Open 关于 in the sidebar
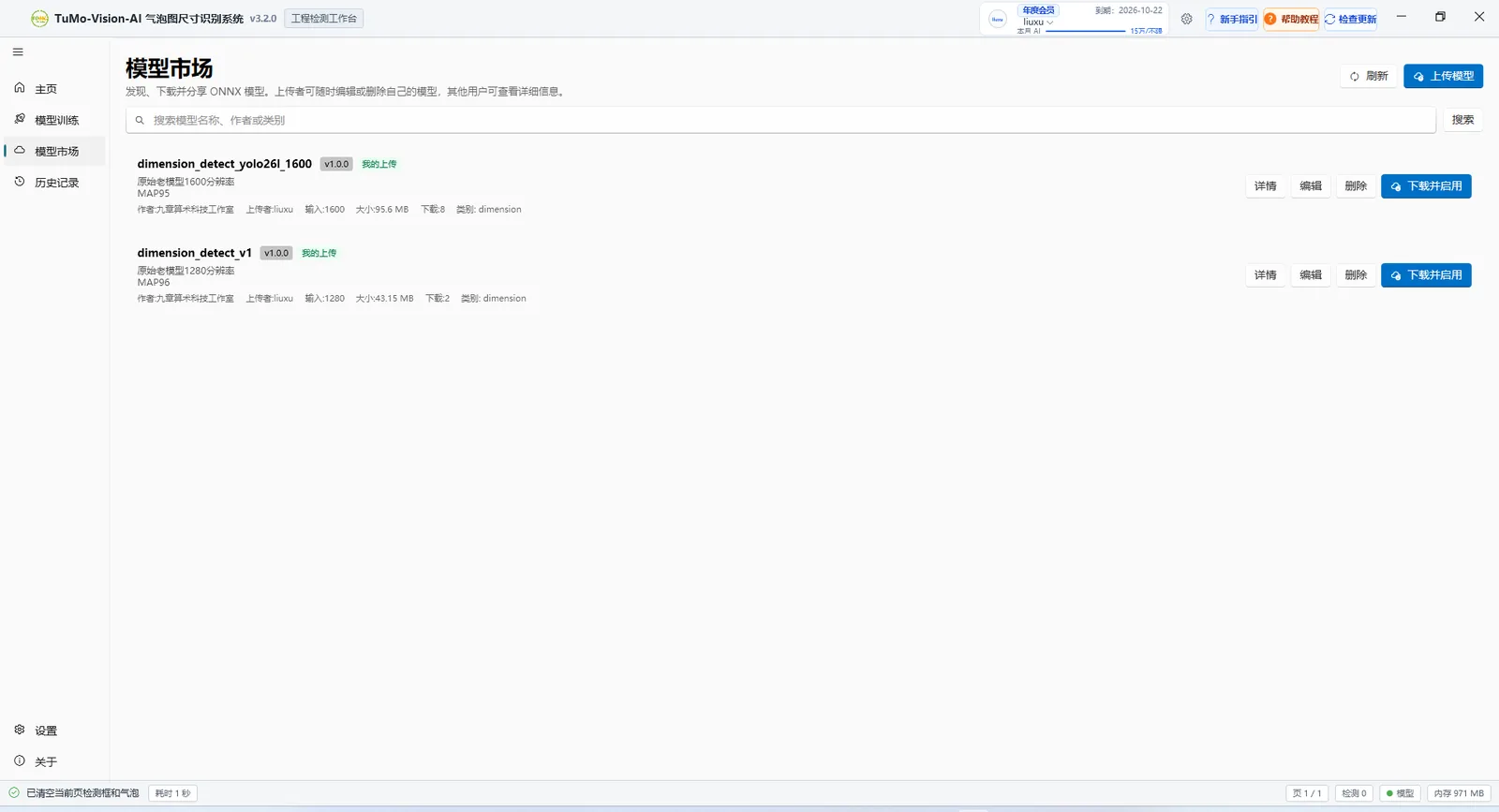This screenshot has height=812, width=1499. click(54, 761)
